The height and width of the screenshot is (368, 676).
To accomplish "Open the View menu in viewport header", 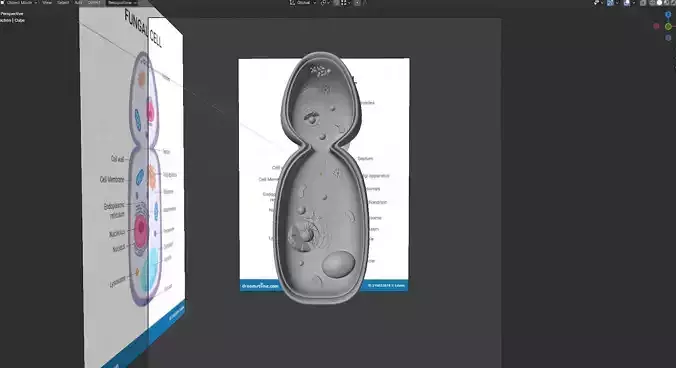I will 47,3.
